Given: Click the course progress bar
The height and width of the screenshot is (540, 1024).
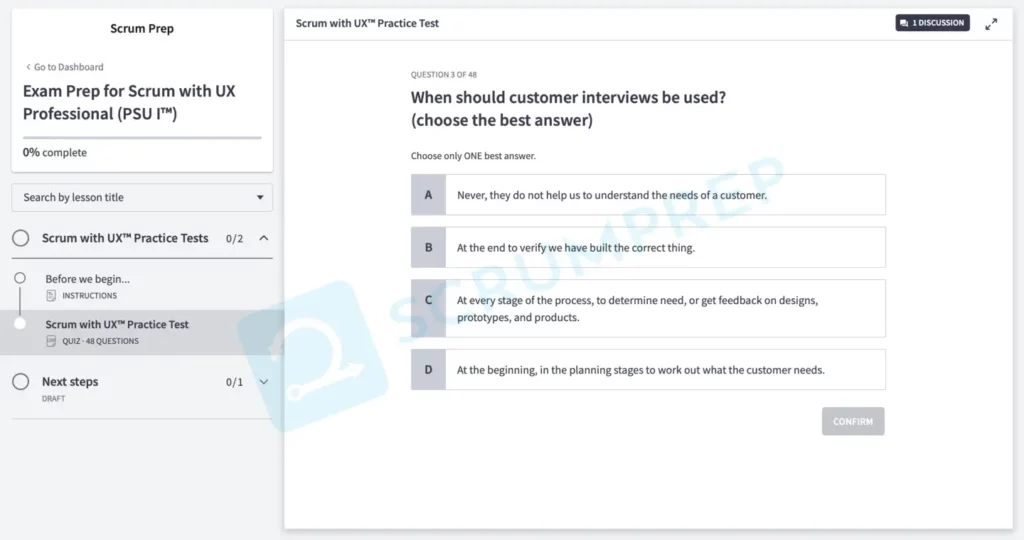Looking at the screenshot, I should (142, 138).
